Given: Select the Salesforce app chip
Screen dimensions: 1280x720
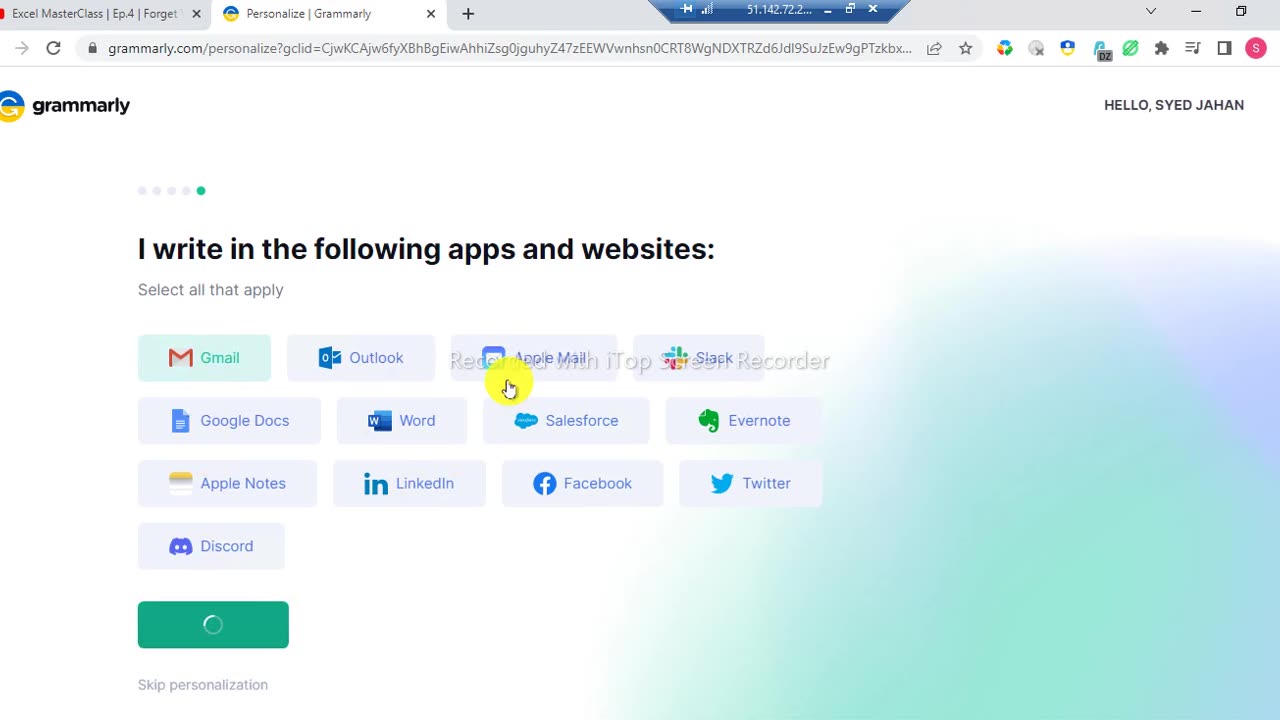Looking at the screenshot, I should click(x=566, y=421).
